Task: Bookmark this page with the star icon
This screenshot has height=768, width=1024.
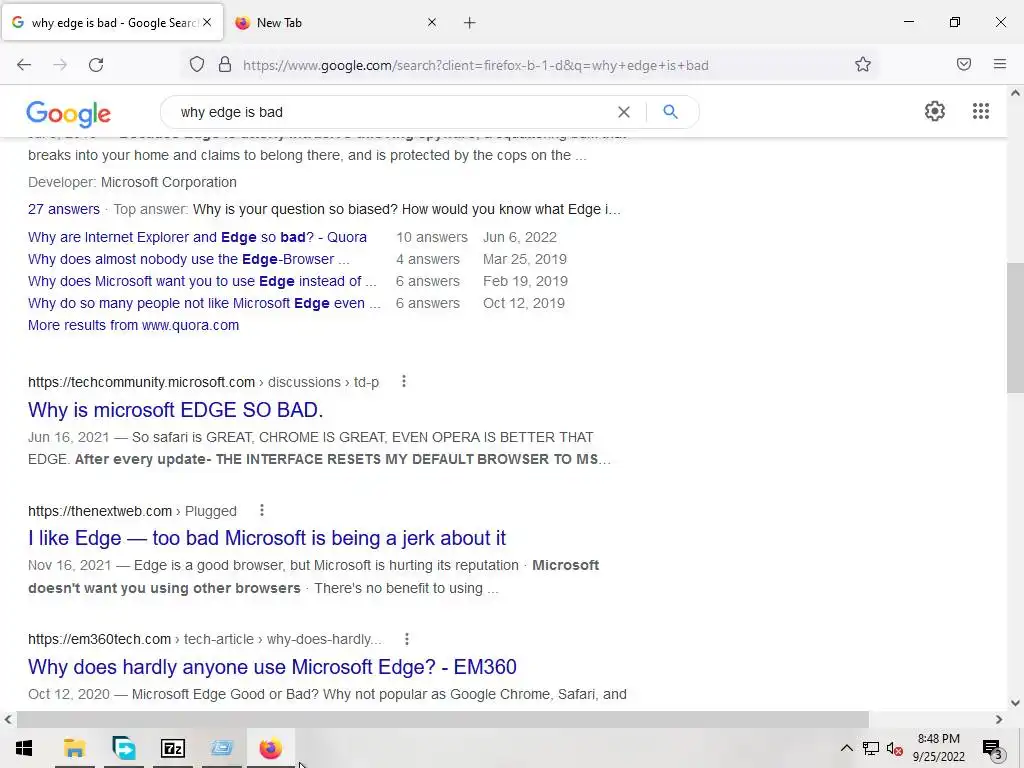Action: 863,64
